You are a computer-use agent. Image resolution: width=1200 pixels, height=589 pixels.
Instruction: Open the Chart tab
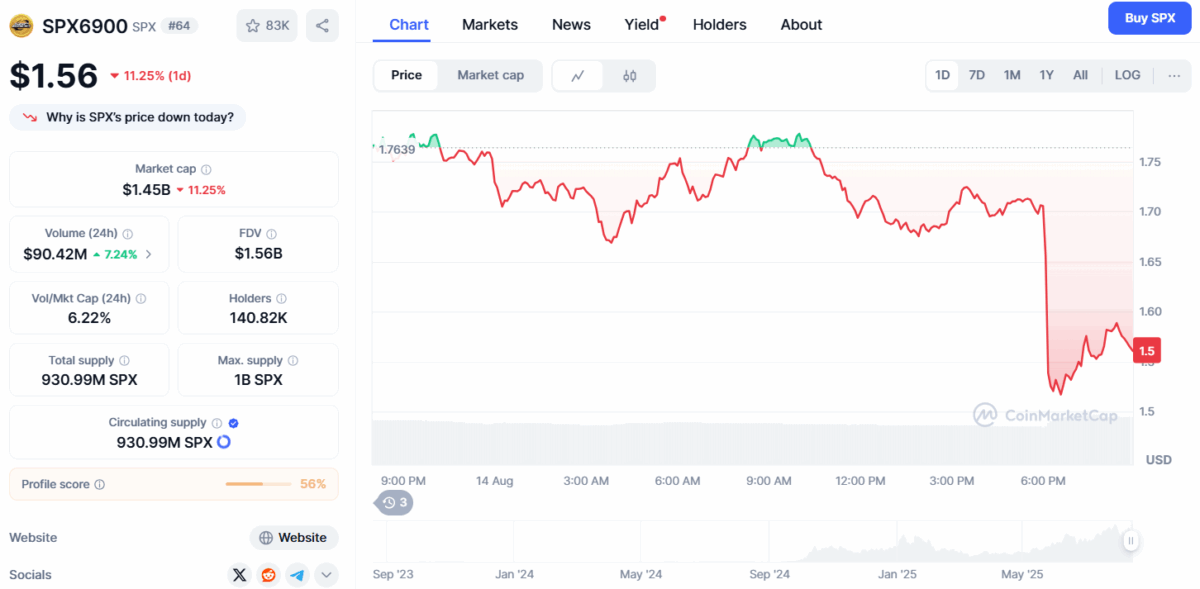click(409, 25)
